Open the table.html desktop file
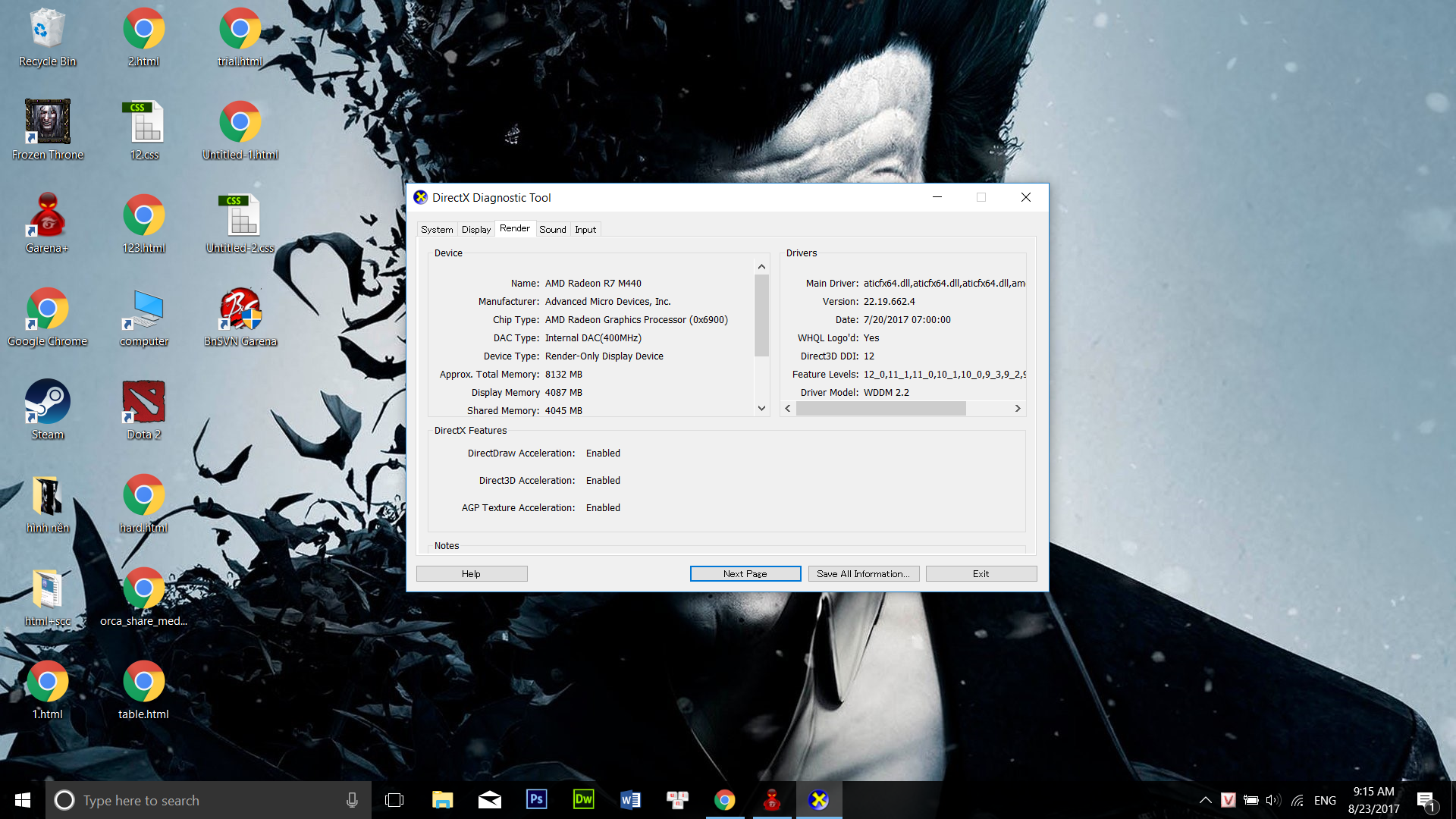The image size is (1456, 819). (x=143, y=690)
